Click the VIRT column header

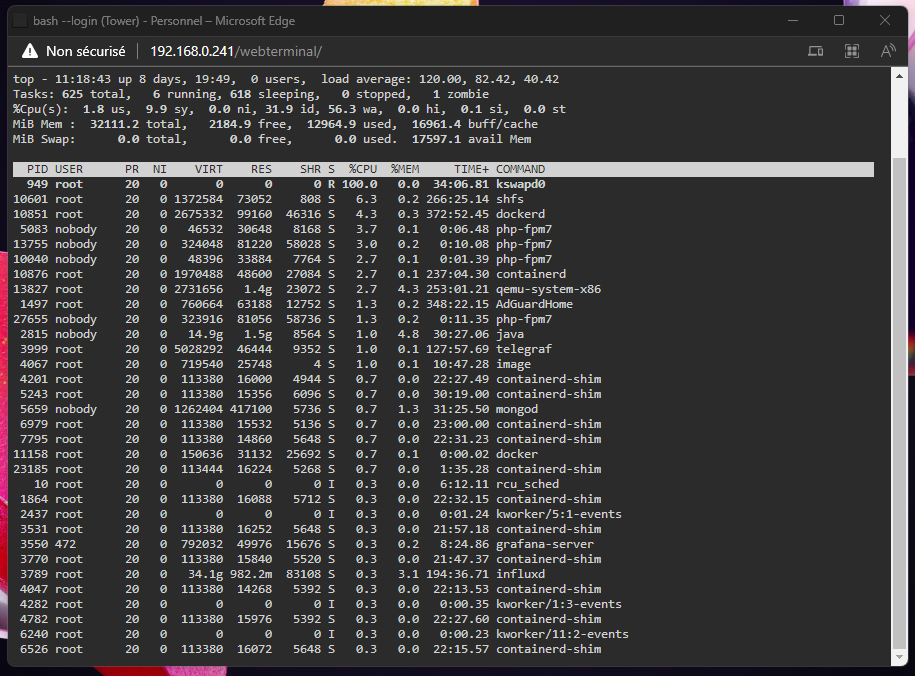click(208, 169)
